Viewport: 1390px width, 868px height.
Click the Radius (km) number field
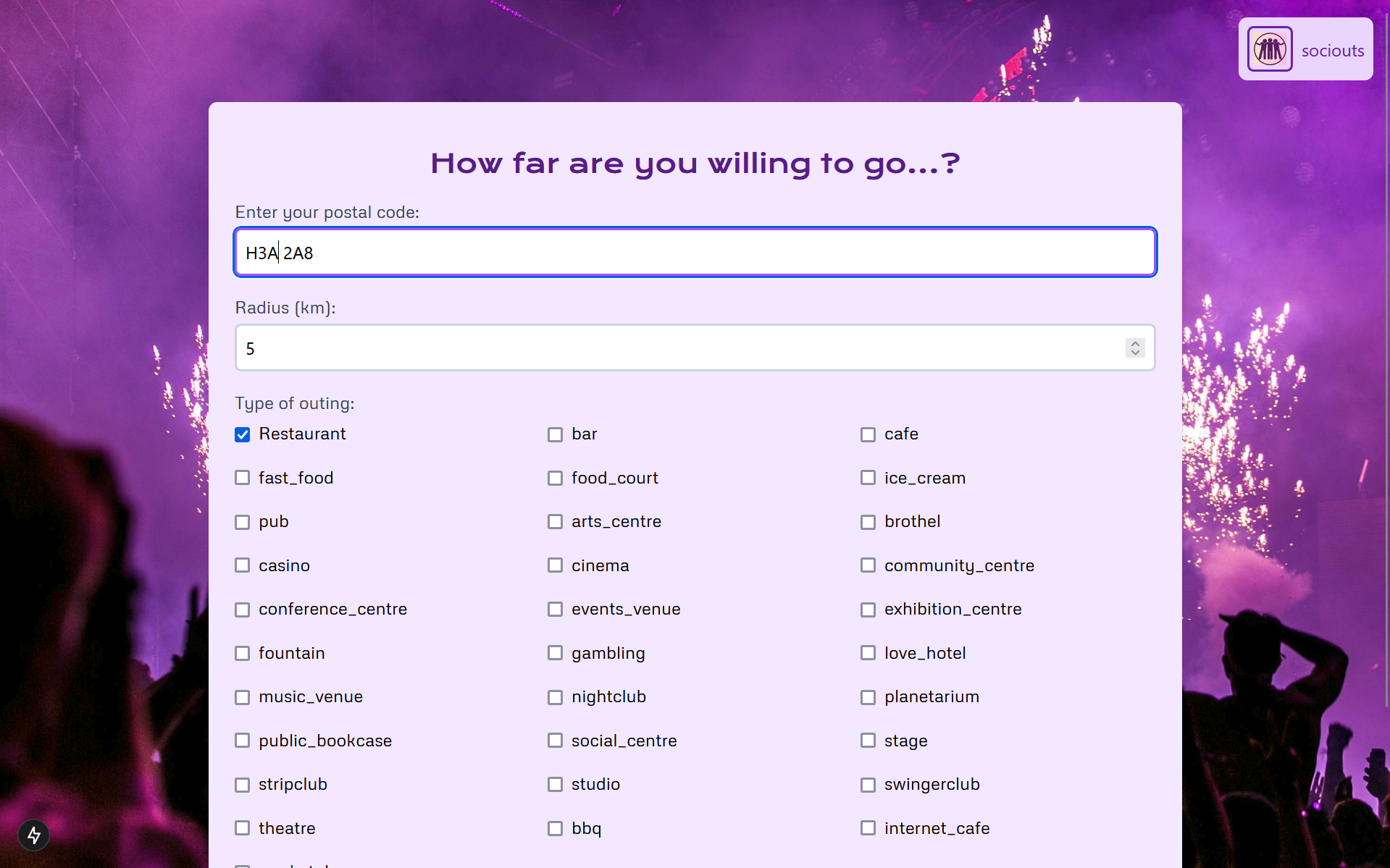[681, 348]
